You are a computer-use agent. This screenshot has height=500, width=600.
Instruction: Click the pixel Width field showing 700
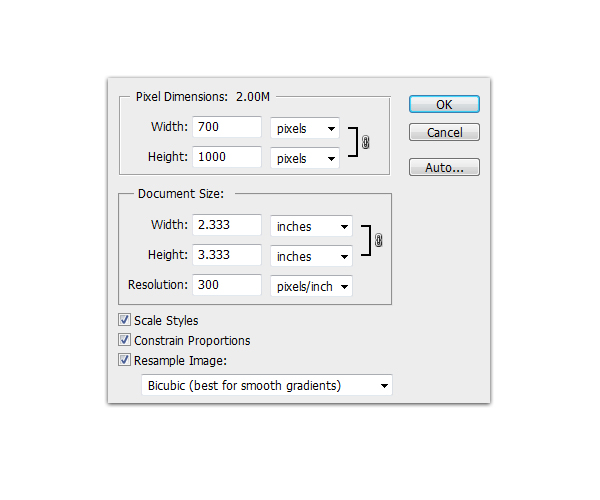tap(227, 128)
